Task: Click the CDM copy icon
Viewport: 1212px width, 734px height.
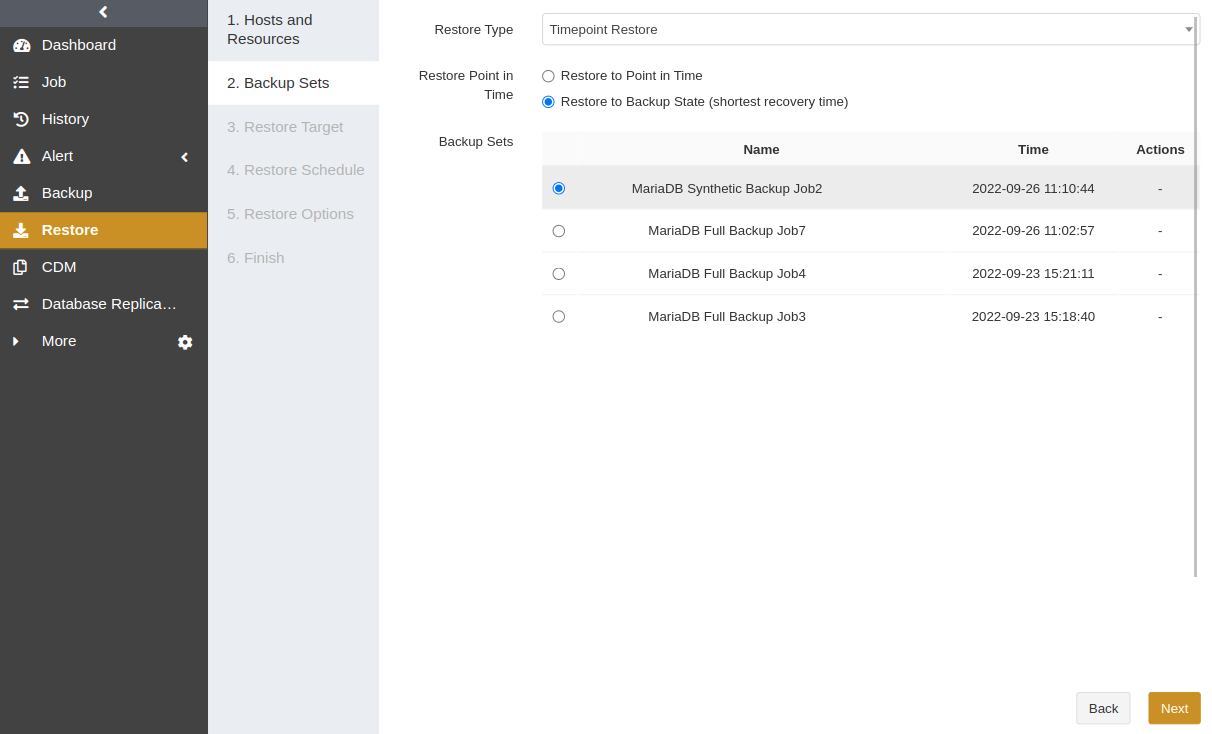Action: (21, 267)
